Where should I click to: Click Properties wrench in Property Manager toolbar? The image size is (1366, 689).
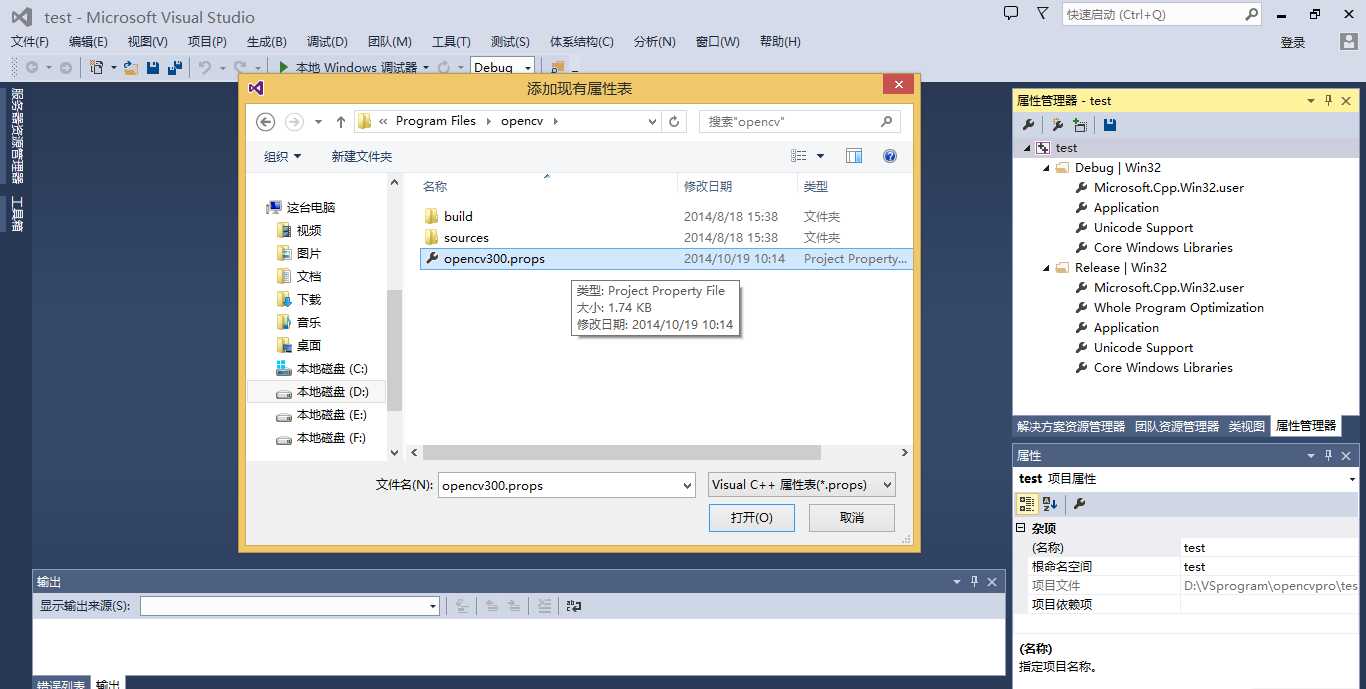click(x=1028, y=125)
